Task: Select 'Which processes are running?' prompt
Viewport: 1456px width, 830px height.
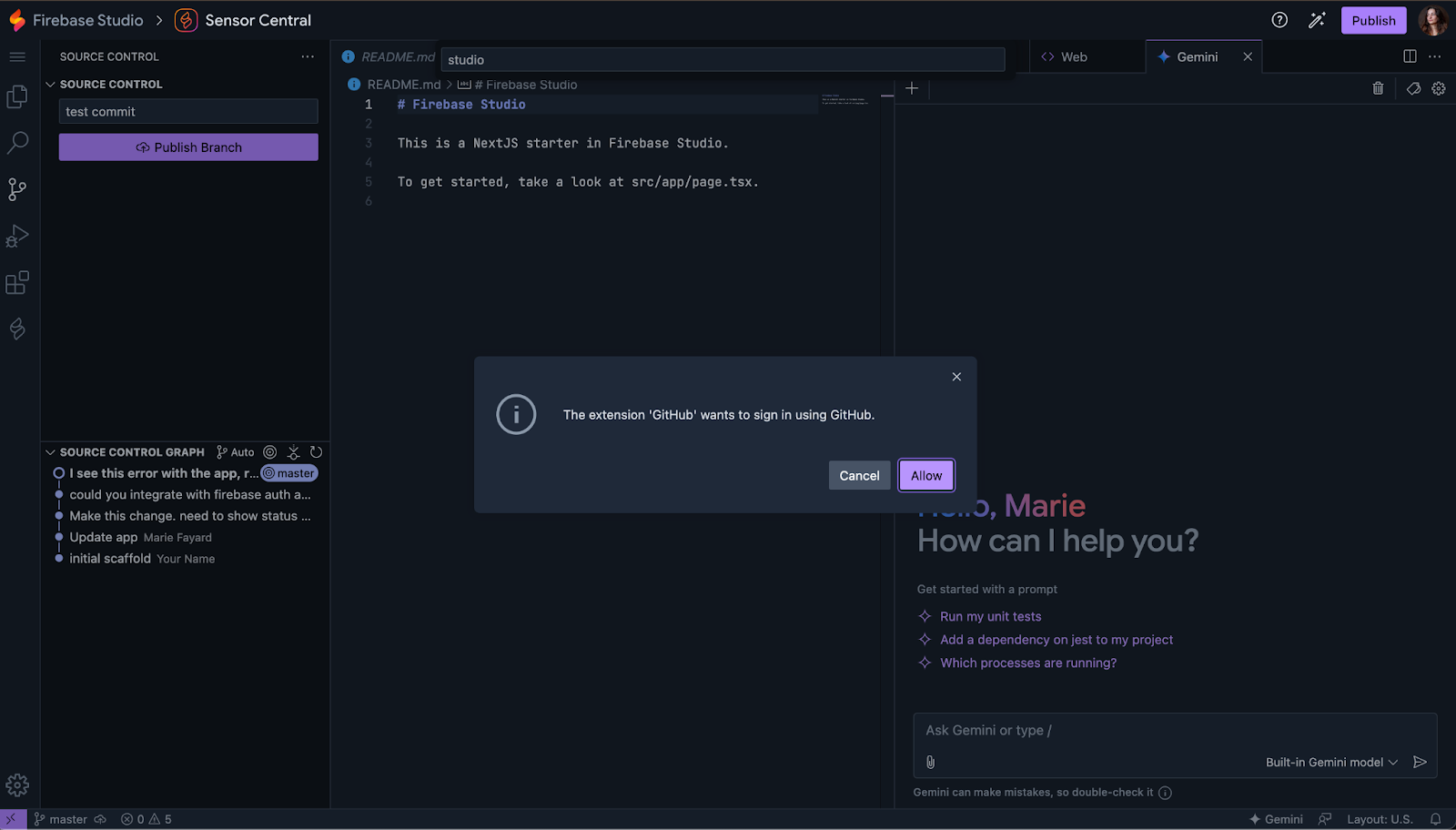Action: tap(1028, 663)
